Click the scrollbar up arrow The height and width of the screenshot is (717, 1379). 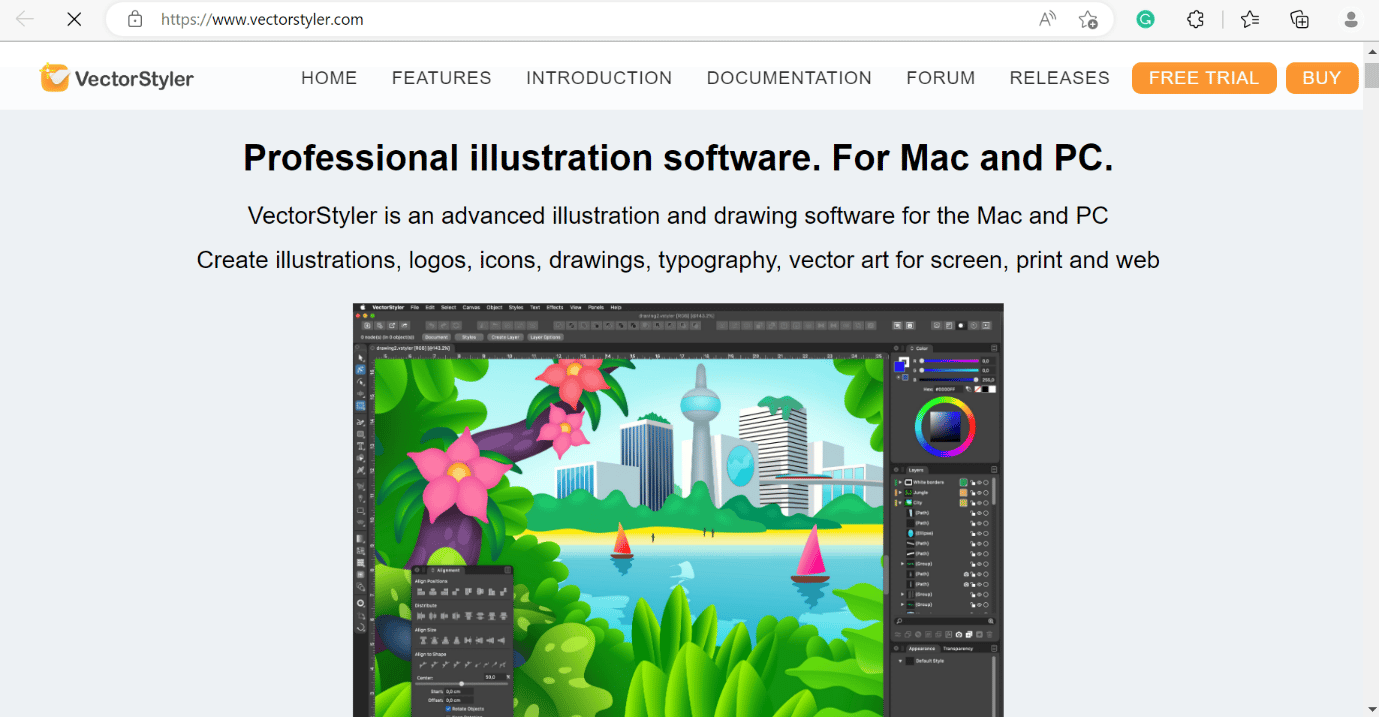[1371, 52]
